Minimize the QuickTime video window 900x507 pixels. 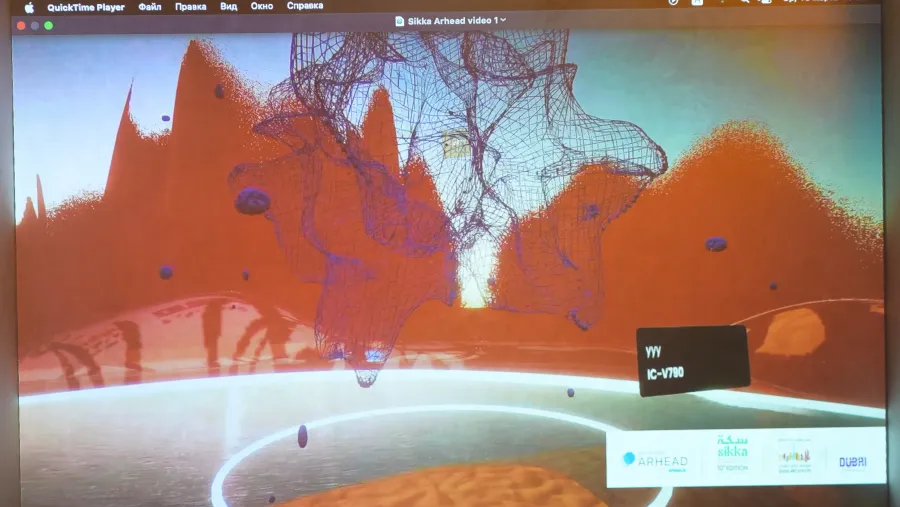coord(35,26)
